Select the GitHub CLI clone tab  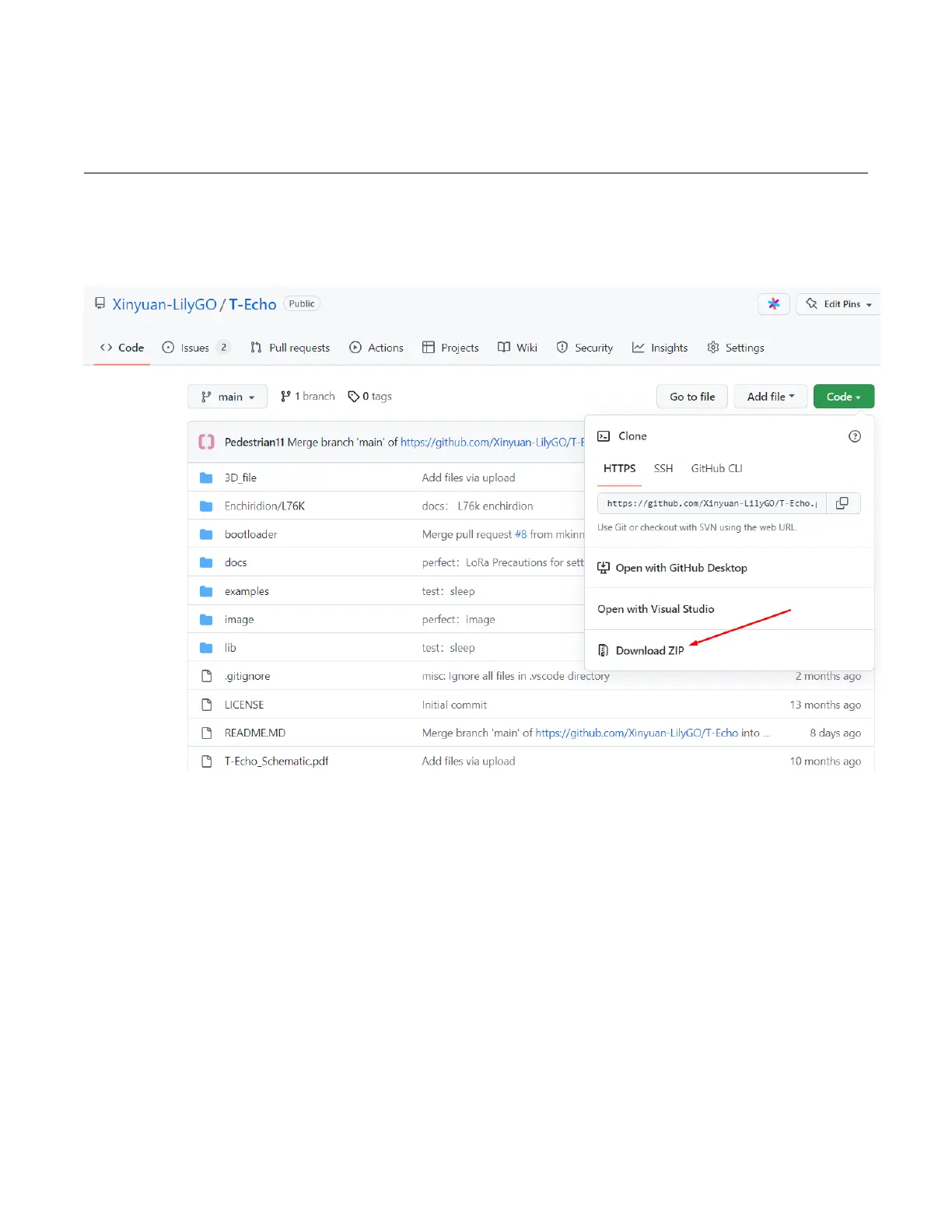tap(716, 468)
